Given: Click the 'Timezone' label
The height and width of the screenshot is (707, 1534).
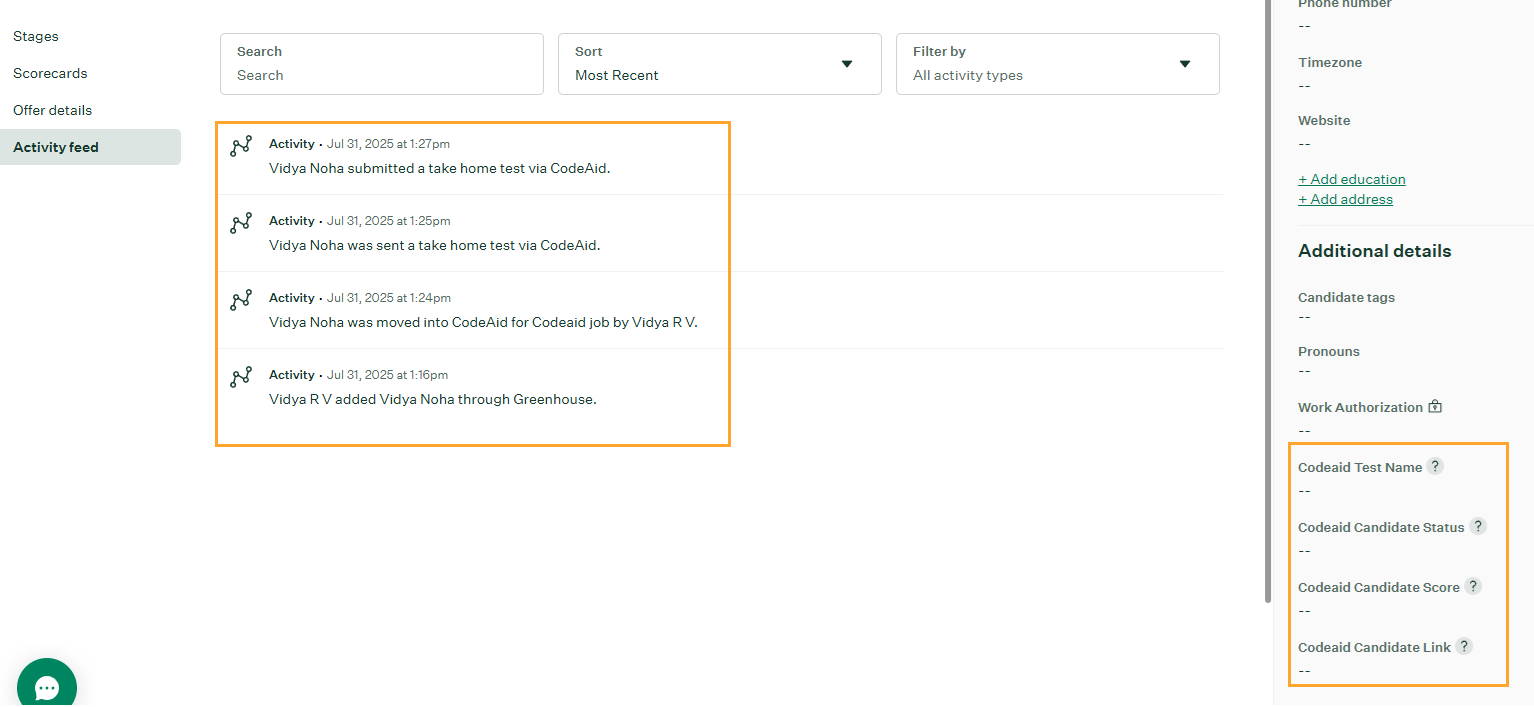Looking at the screenshot, I should coord(1330,62).
